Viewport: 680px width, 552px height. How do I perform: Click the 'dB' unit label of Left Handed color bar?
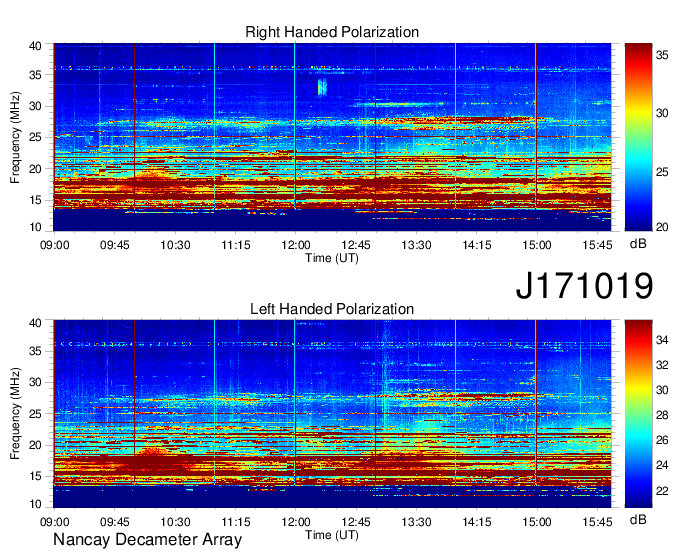pyautogui.click(x=638, y=519)
